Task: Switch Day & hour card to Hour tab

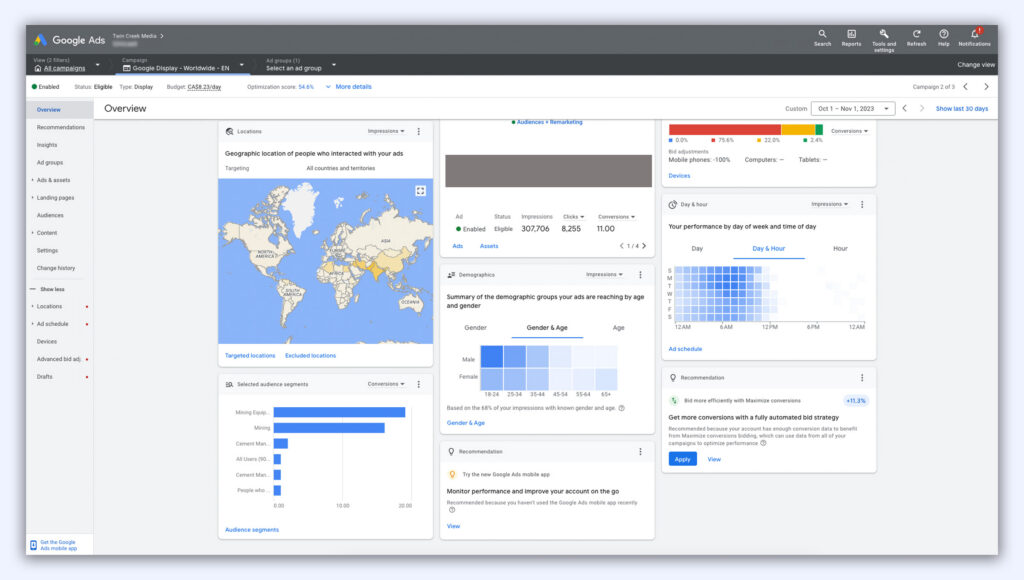Action: click(840, 249)
